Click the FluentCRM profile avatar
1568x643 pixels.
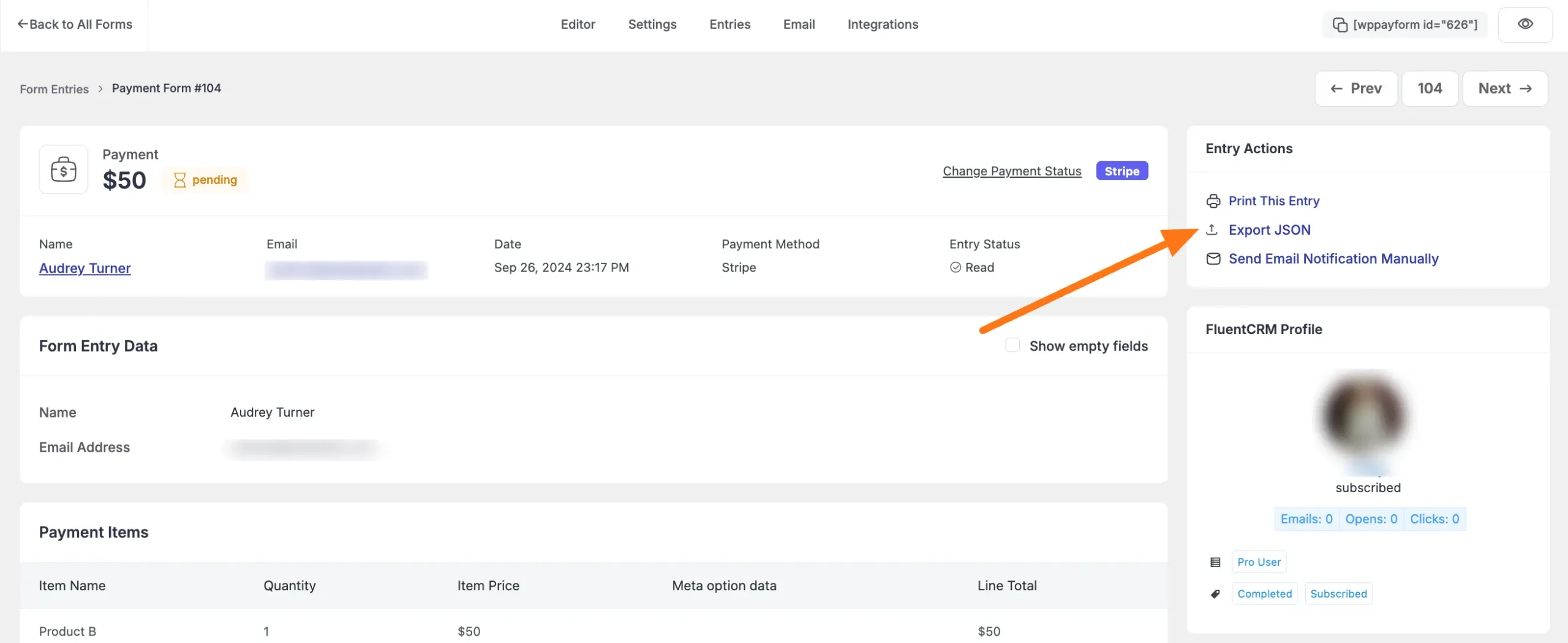tap(1365, 417)
